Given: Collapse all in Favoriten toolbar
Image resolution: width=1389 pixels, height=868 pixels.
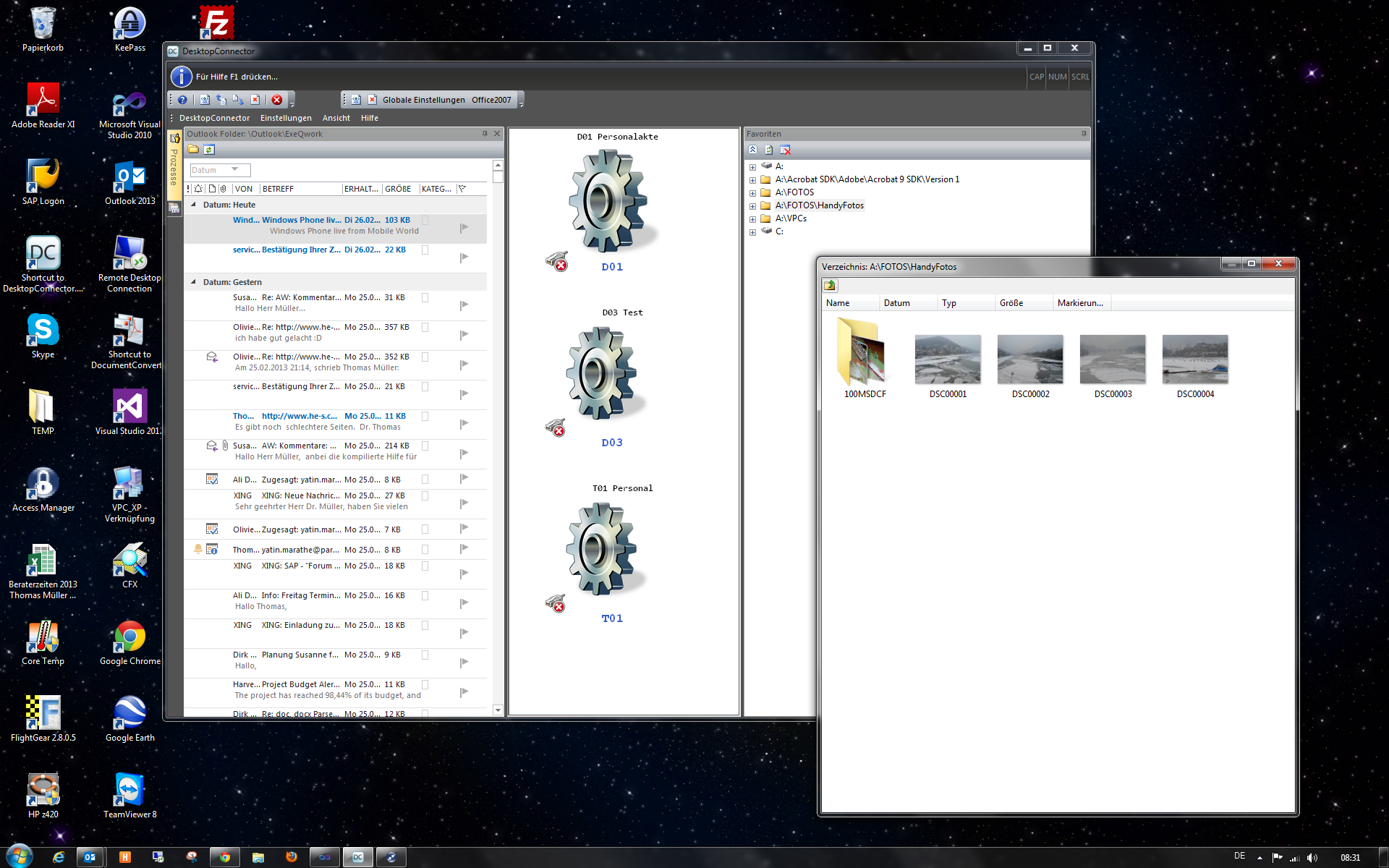Looking at the screenshot, I should 752,150.
